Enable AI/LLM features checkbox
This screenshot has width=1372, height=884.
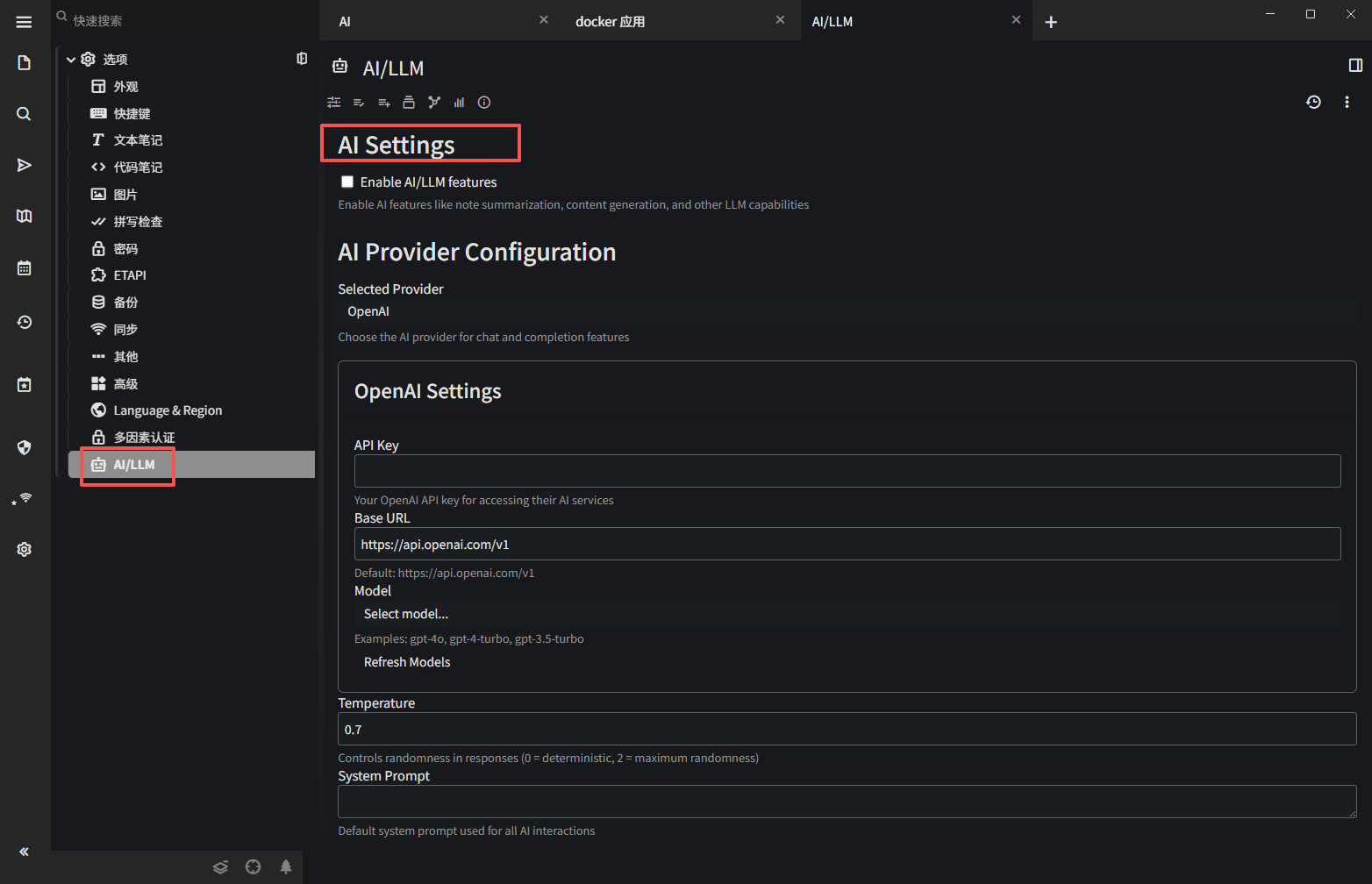pos(347,182)
